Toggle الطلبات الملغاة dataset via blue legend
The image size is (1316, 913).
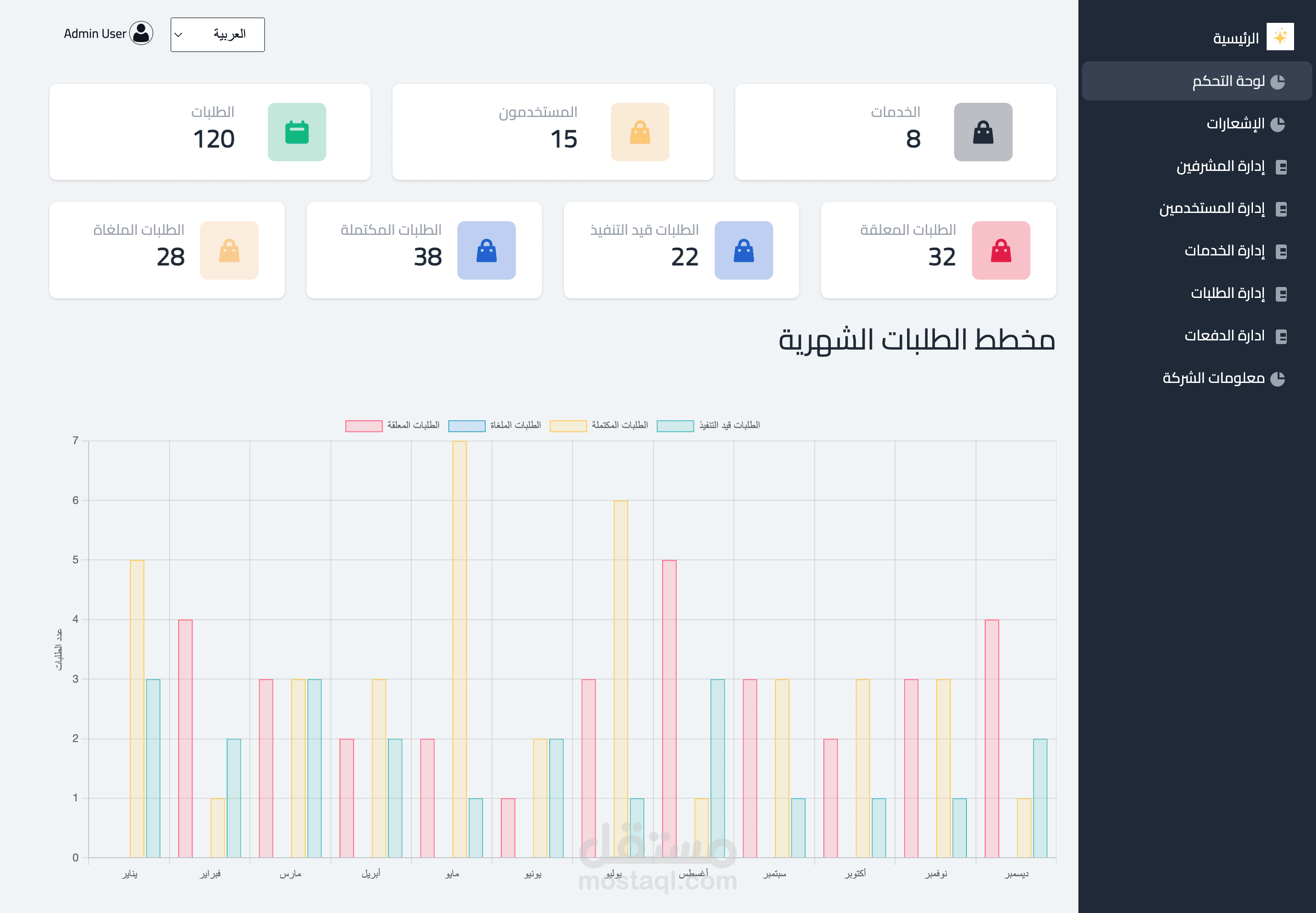click(467, 425)
